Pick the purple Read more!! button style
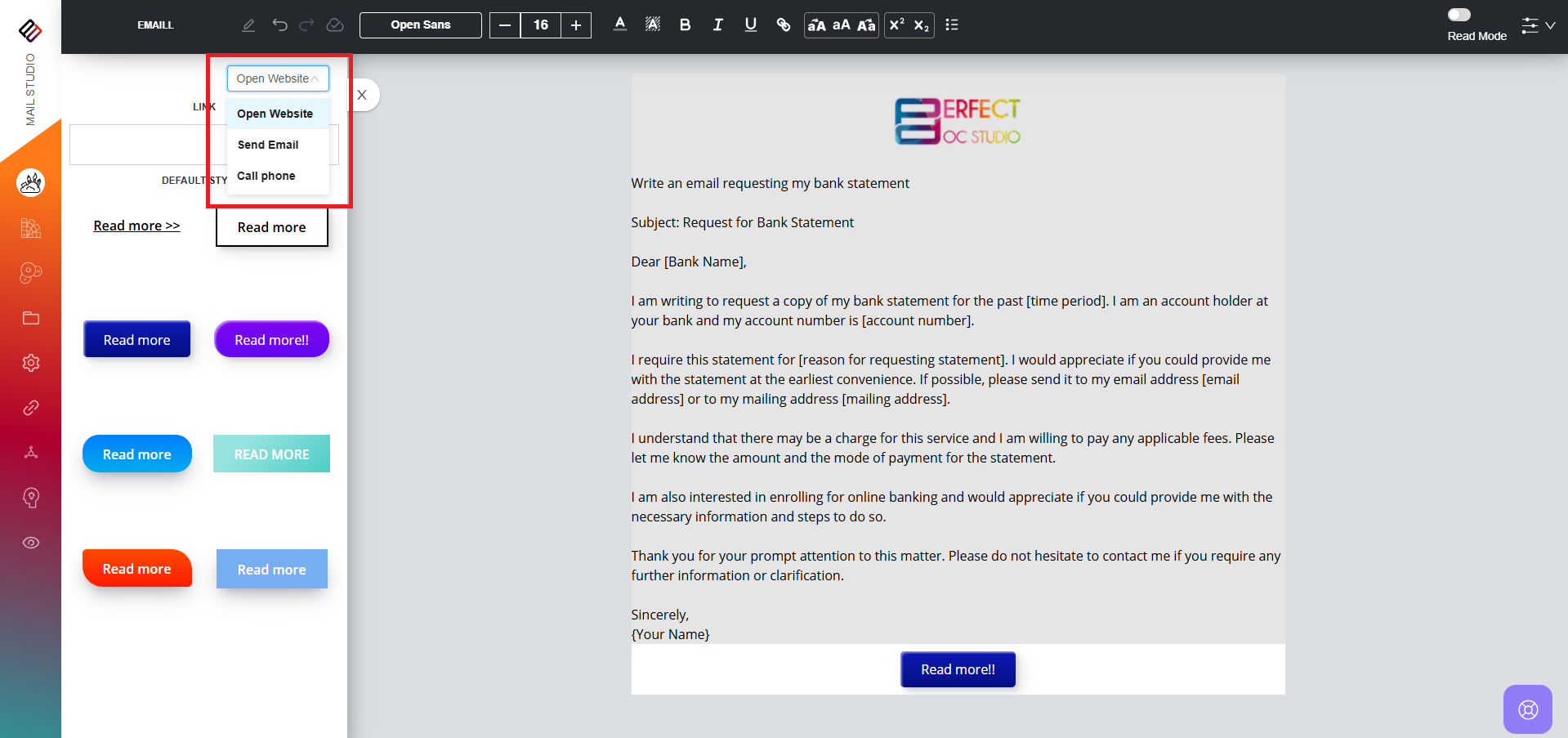This screenshot has width=1568, height=738. click(271, 339)
